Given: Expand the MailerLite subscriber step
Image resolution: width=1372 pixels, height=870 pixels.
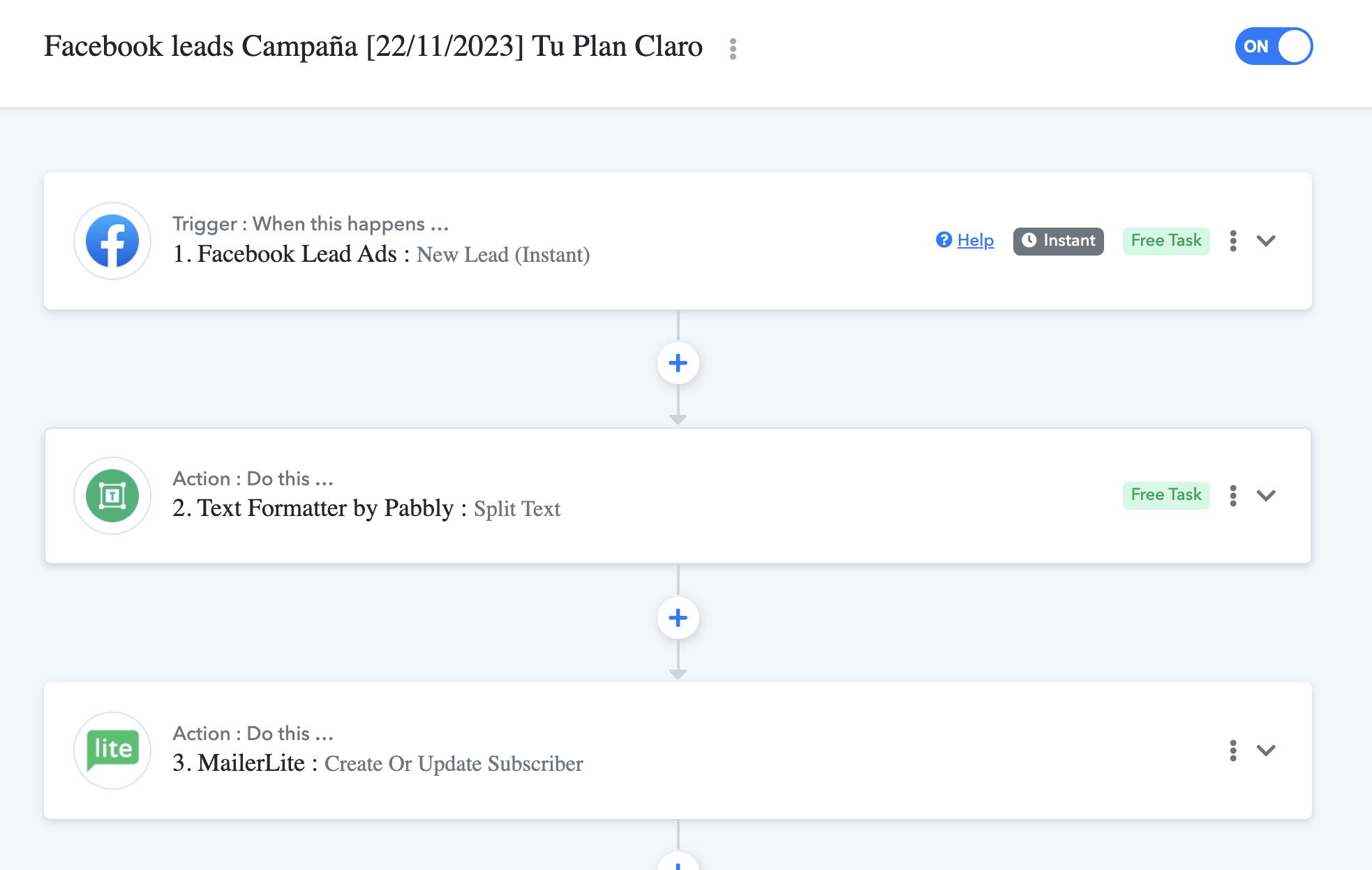Looking at the screenshot, I should point(1266,751).
